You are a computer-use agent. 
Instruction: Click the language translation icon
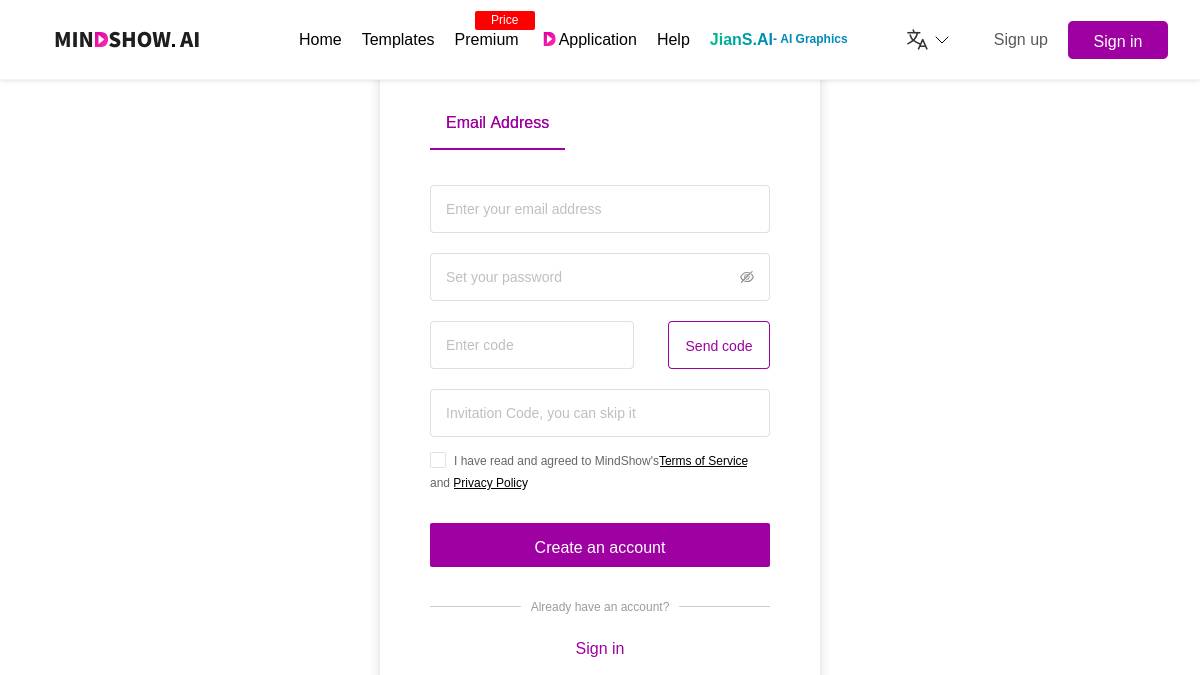(x=916, y=39)
